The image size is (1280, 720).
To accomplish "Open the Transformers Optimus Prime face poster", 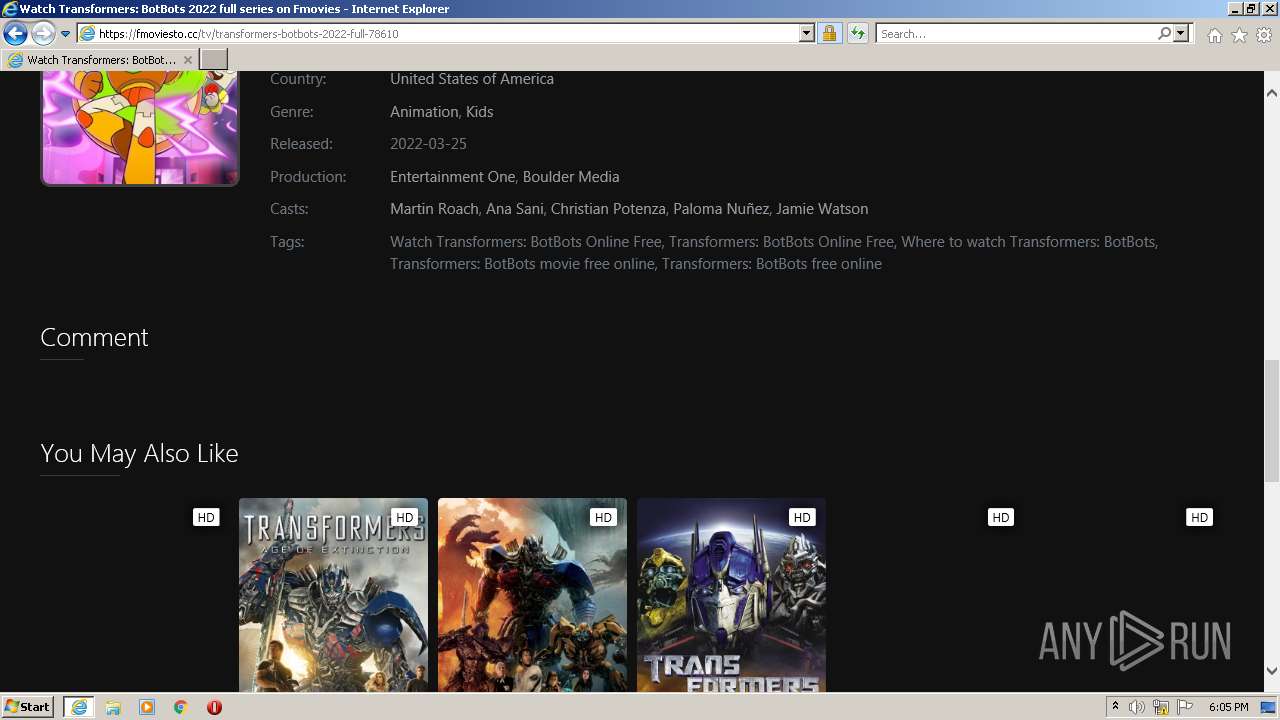I will (x=731, y=595).
